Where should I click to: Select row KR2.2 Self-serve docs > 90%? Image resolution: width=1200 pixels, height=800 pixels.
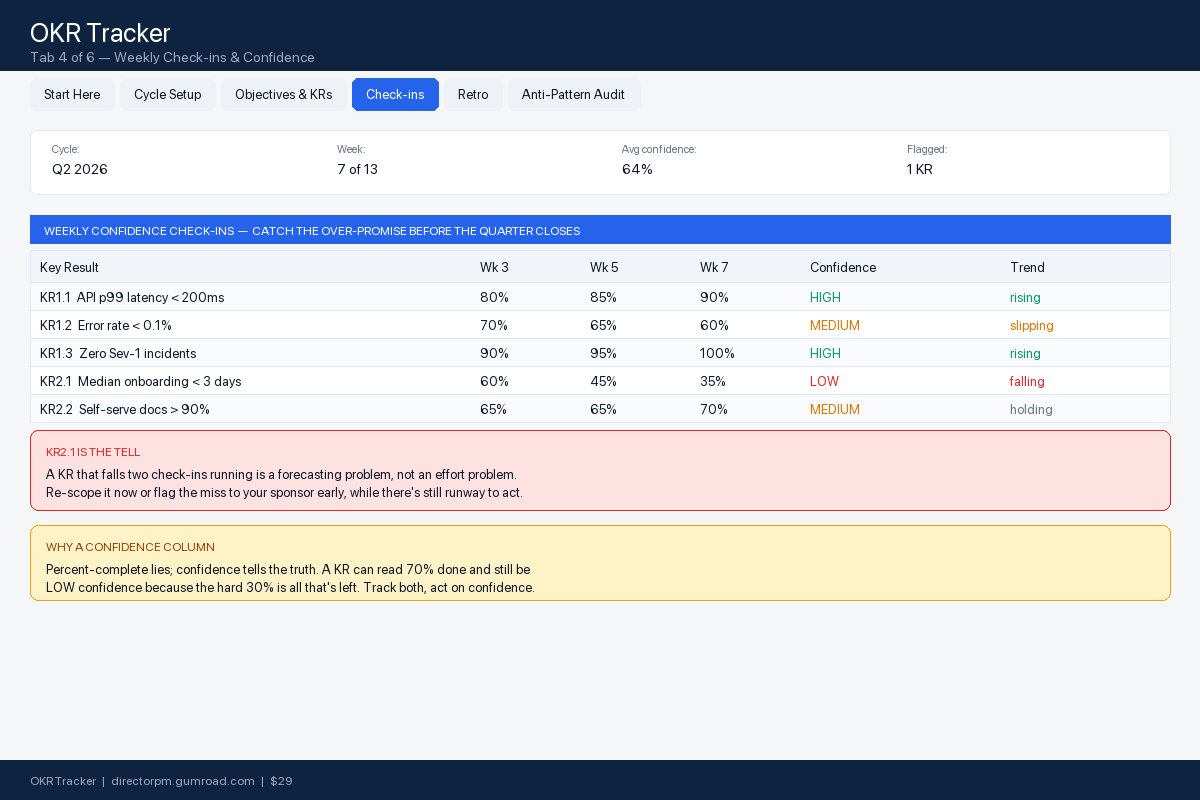(600, 409)
